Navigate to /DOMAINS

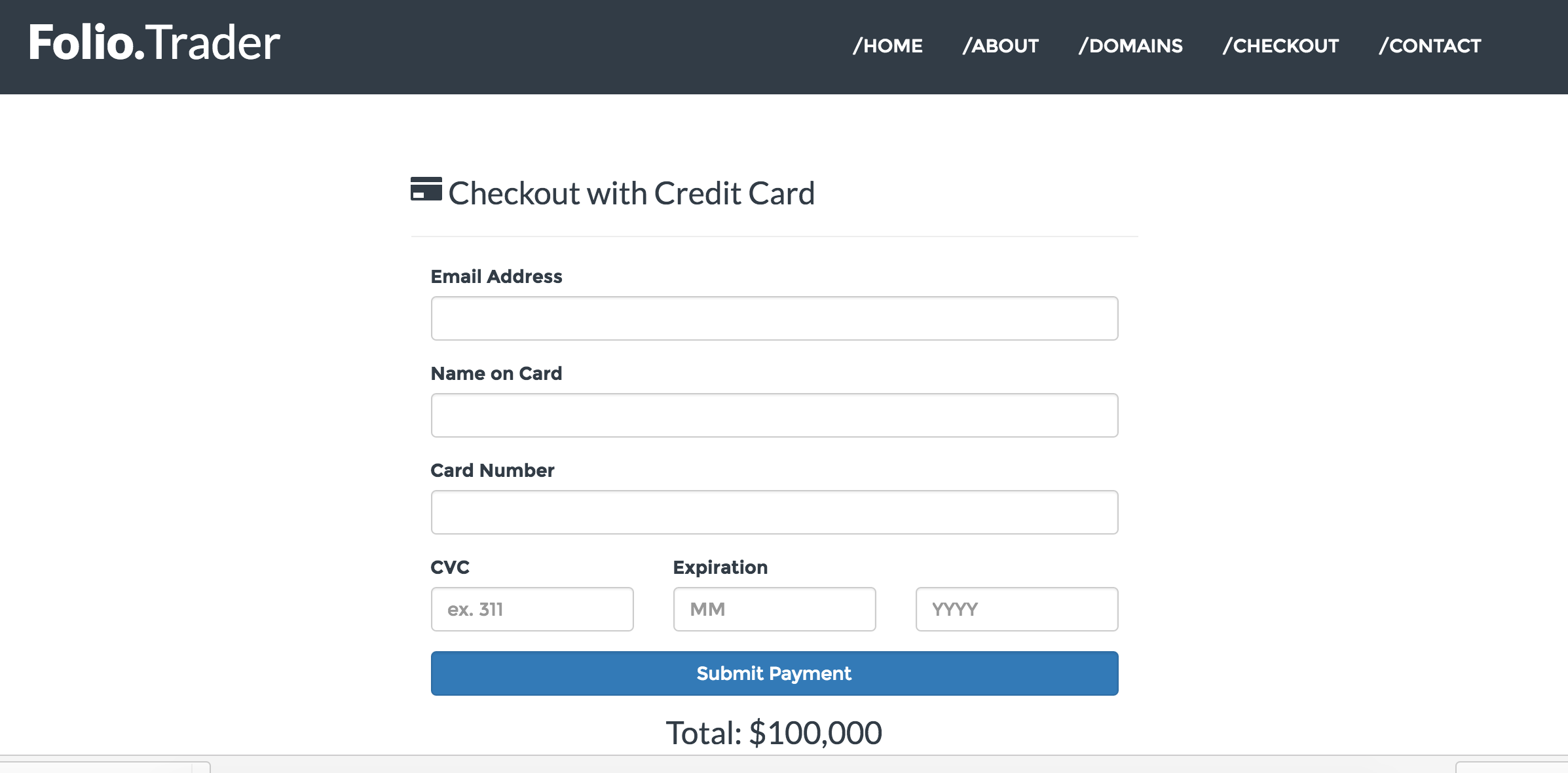(1130, 46)
